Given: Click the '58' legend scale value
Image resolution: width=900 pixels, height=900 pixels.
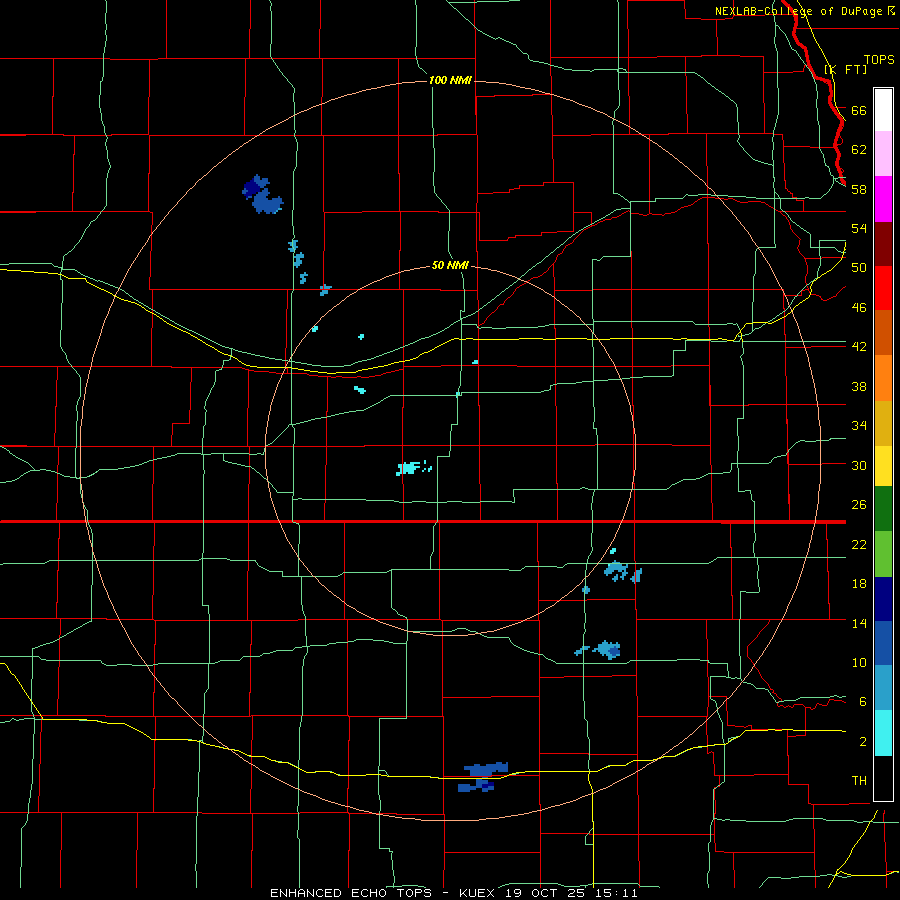Looking at the screenshot, I should pyautogui.click(x=859, y=189).
